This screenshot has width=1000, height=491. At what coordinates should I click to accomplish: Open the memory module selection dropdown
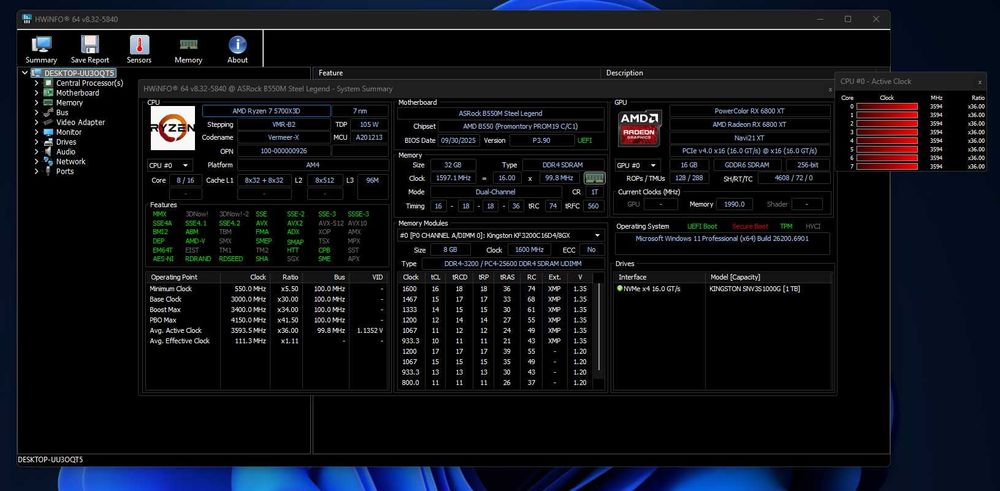pos(501,235)
